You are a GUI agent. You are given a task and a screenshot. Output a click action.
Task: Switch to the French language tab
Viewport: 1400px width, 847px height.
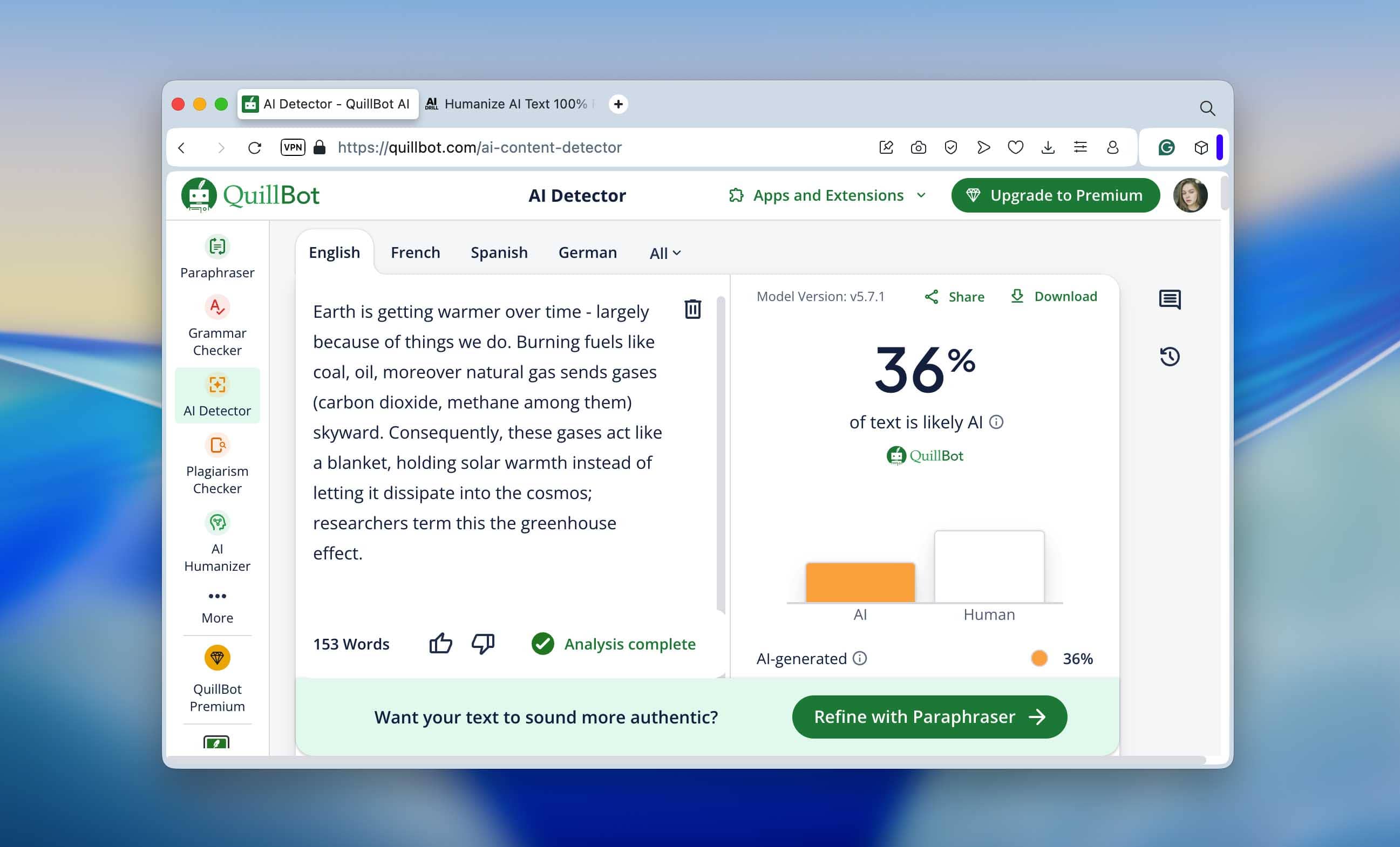pos(415,252)
